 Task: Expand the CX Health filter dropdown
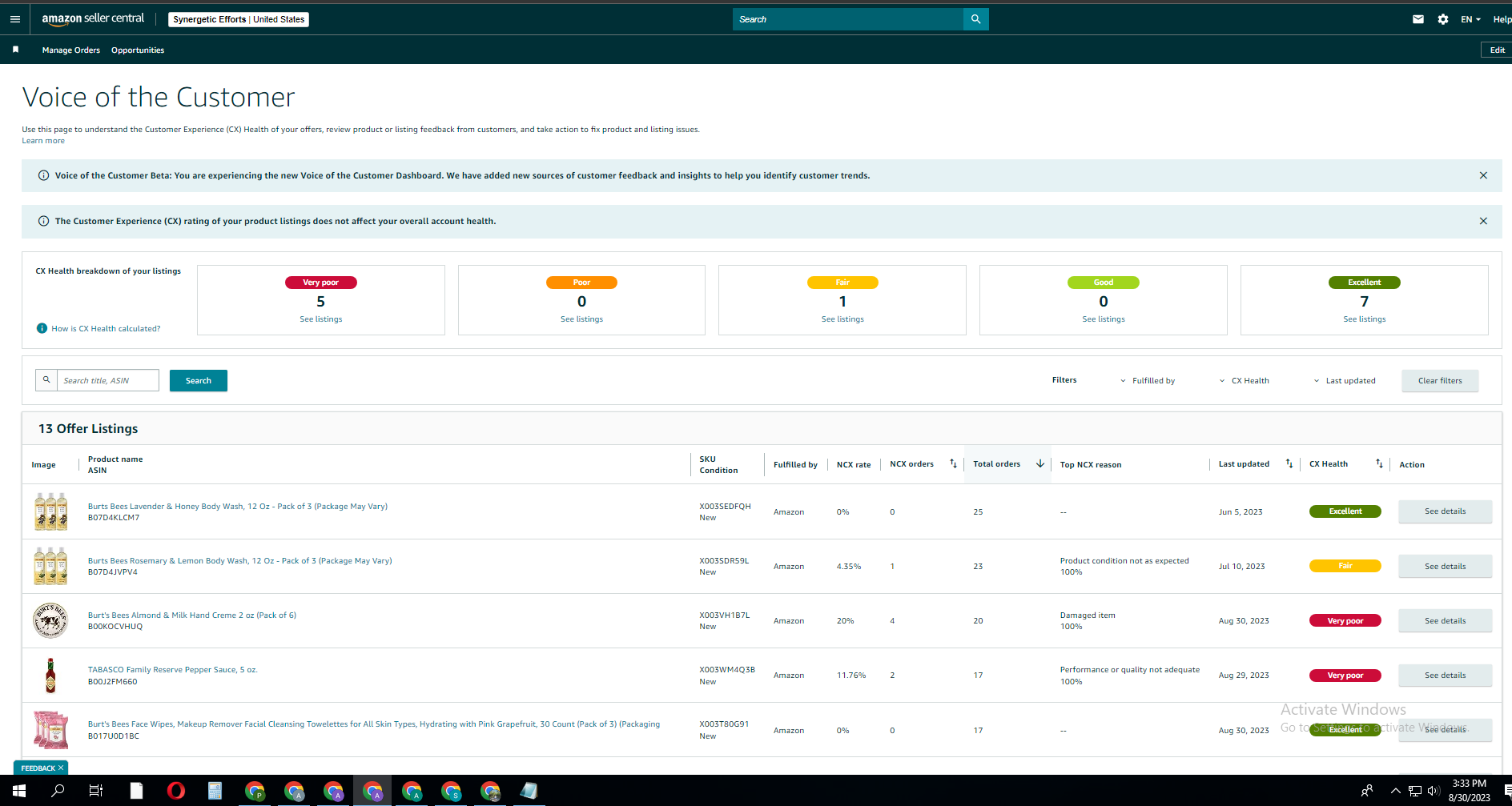(x=1245, y=380)
